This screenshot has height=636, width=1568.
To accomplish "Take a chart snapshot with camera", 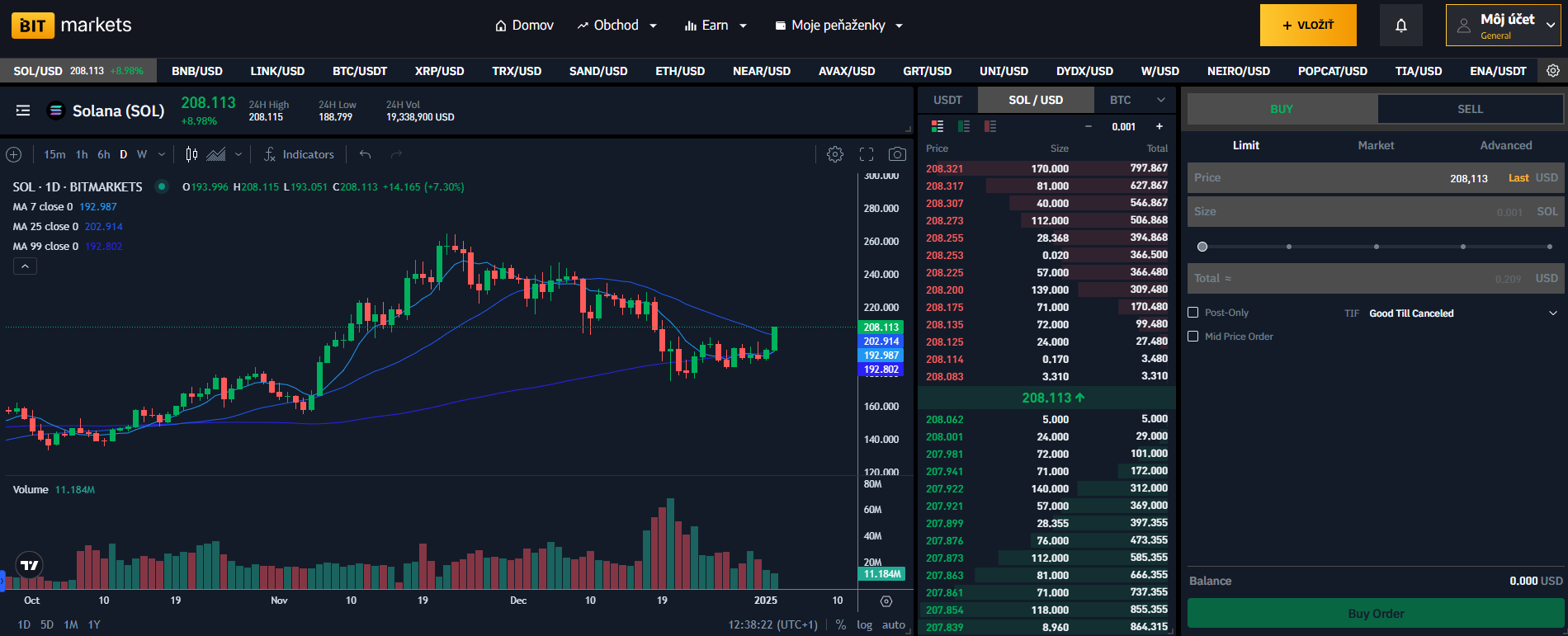I will click(897, 154).
